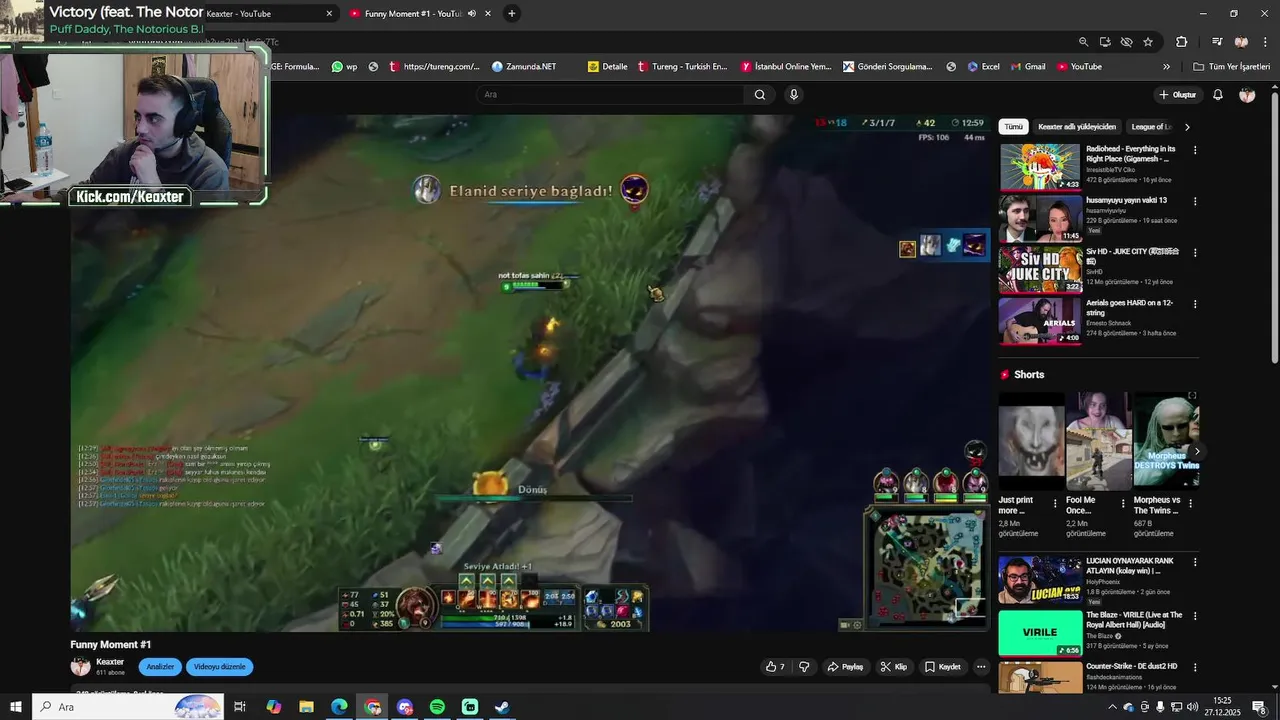Open Keaxter channel avatar below video

point(80,667)
